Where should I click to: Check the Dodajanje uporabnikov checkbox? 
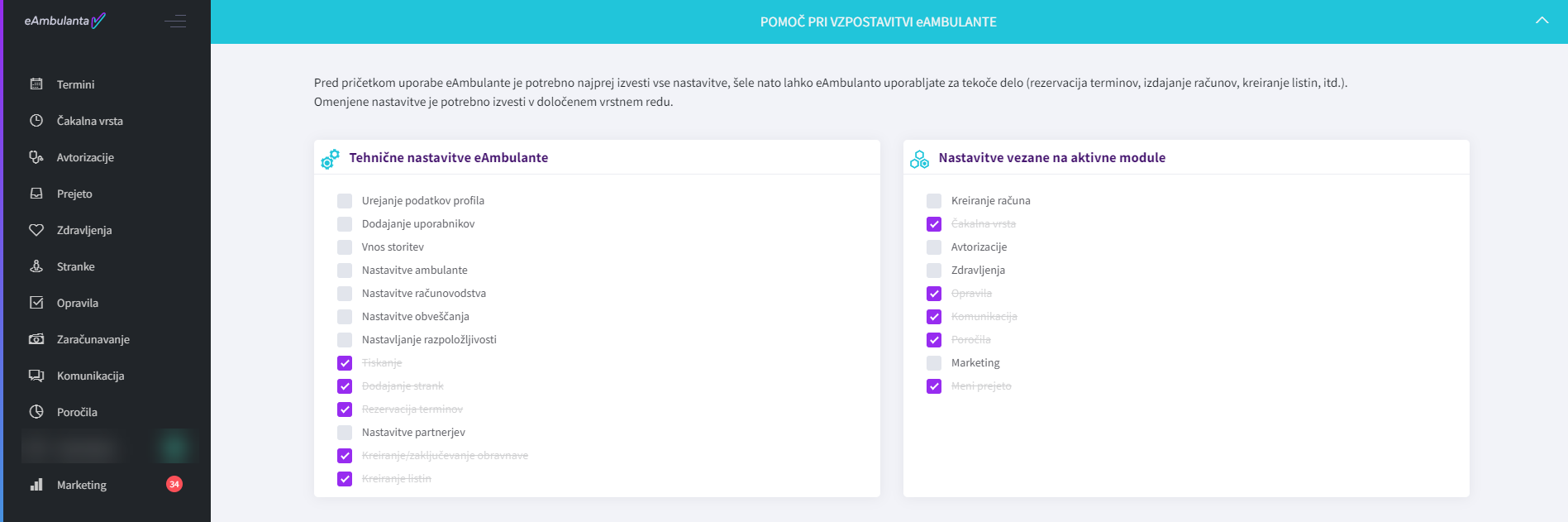pyautogui.click(x=345, y=224)
